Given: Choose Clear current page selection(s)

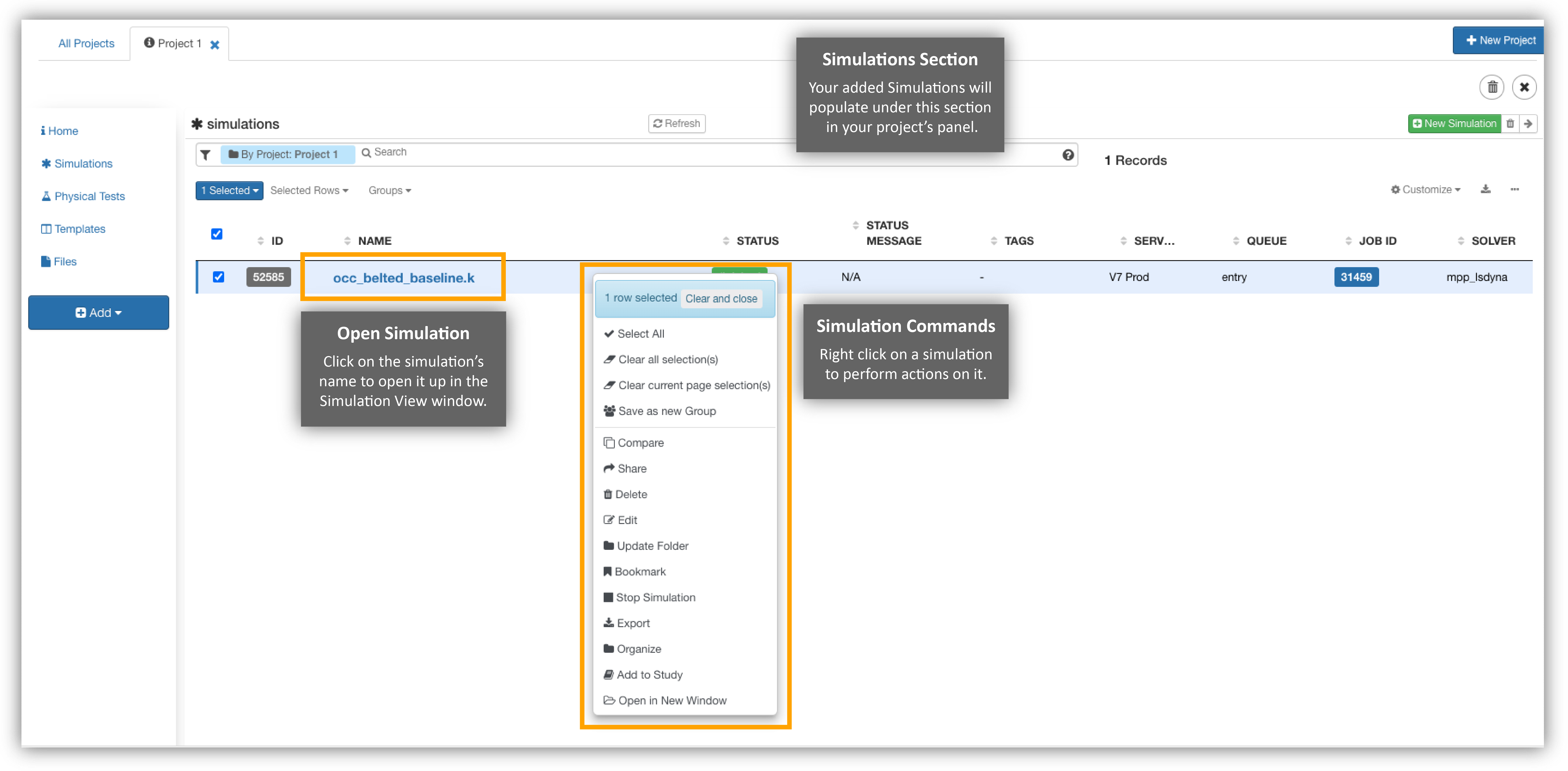Looking at the screenshot, I should pyautogui.click(x=687, y=385).
